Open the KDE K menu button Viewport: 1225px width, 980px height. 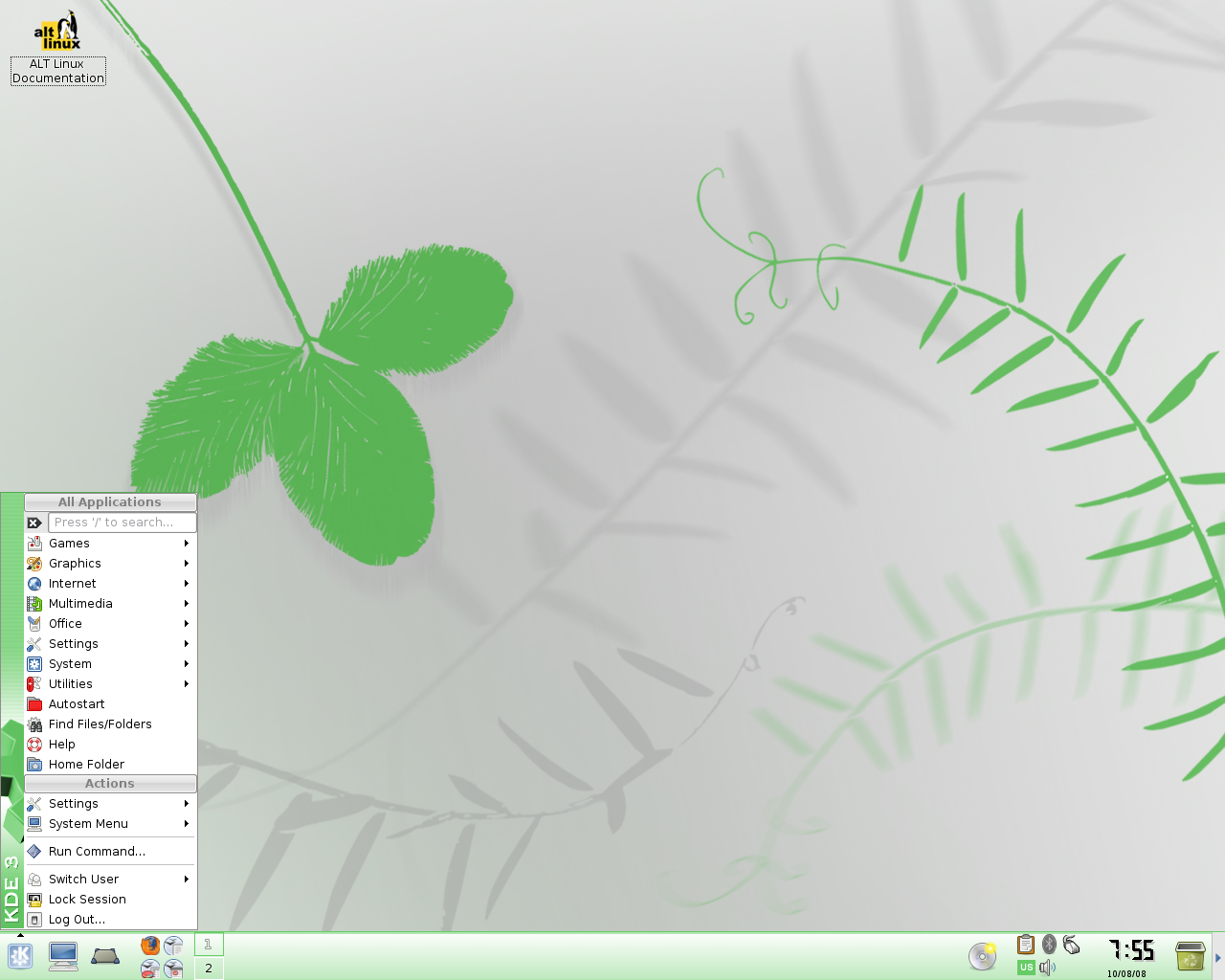20,955
